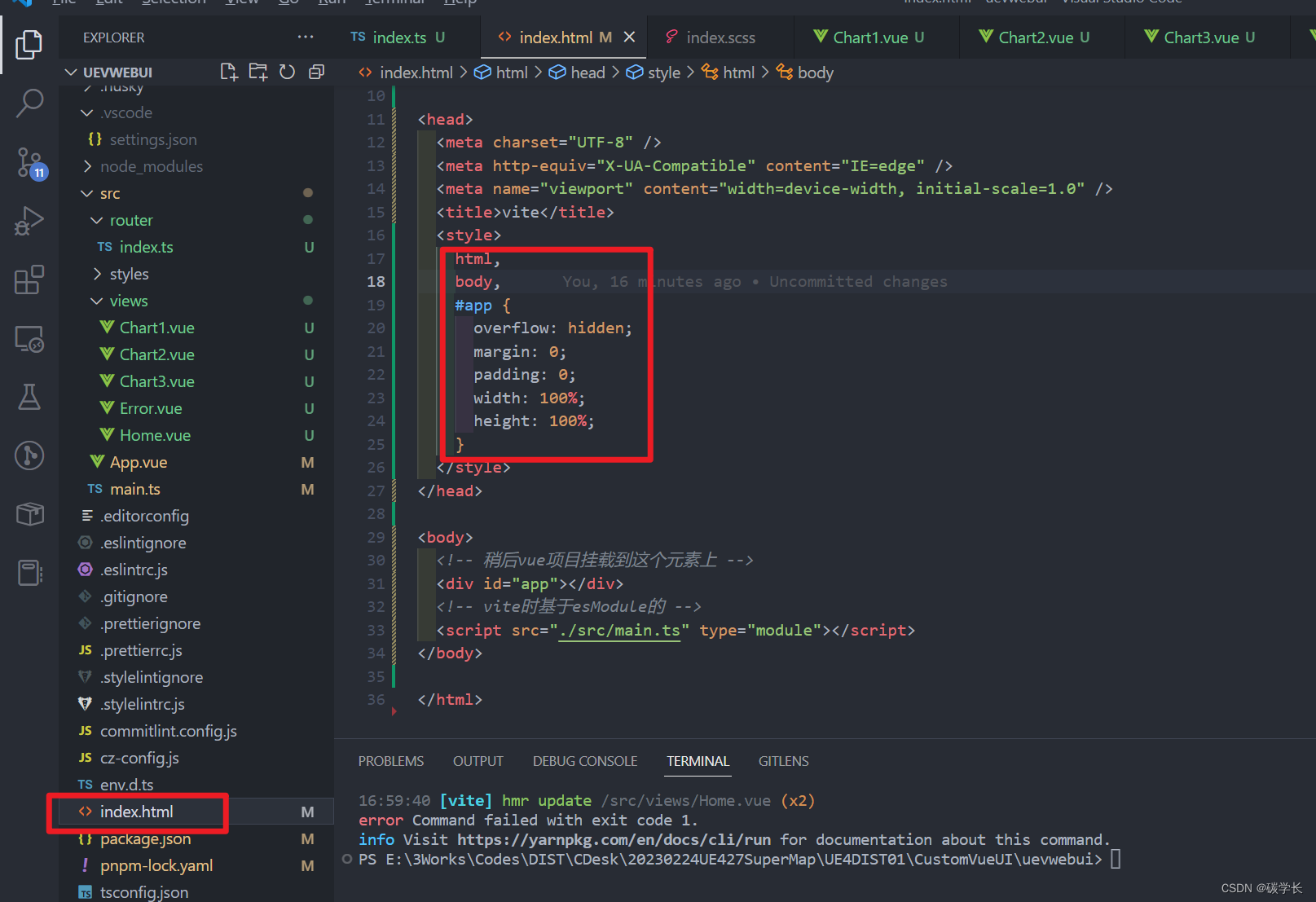Open the OUTPUT panel tab
1316x902 pixels.
478,761
